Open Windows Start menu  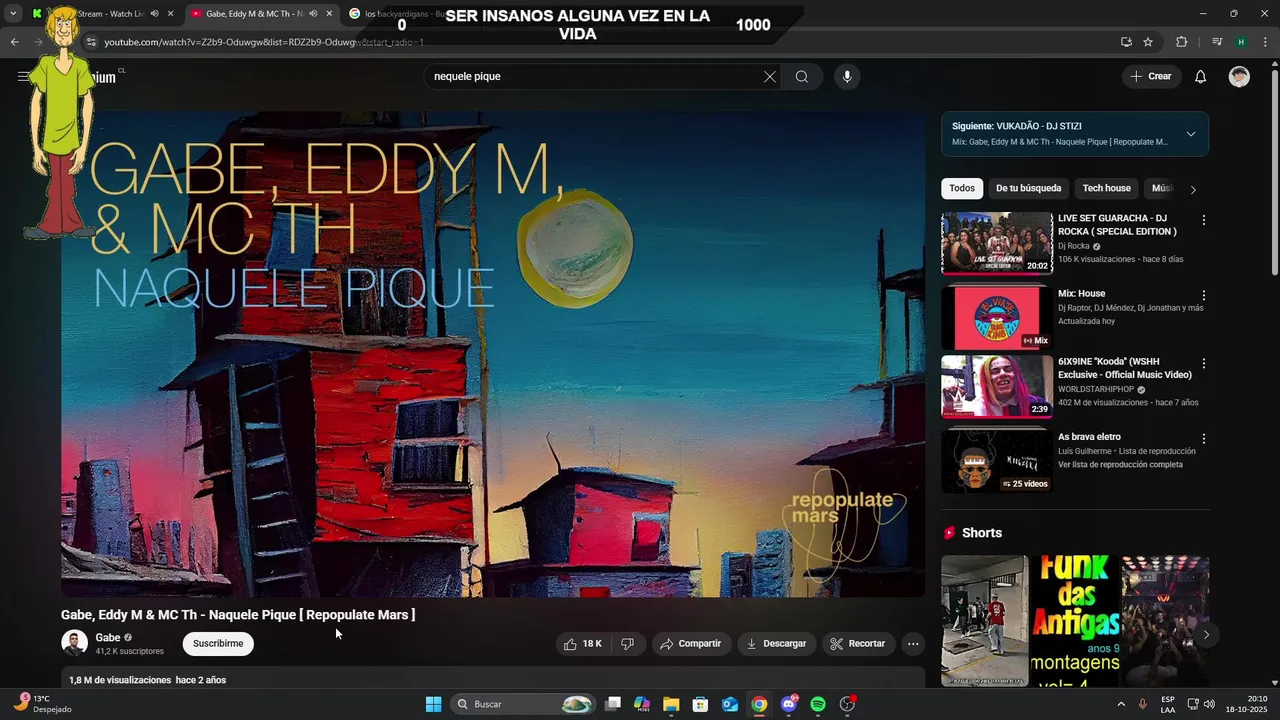433,704
